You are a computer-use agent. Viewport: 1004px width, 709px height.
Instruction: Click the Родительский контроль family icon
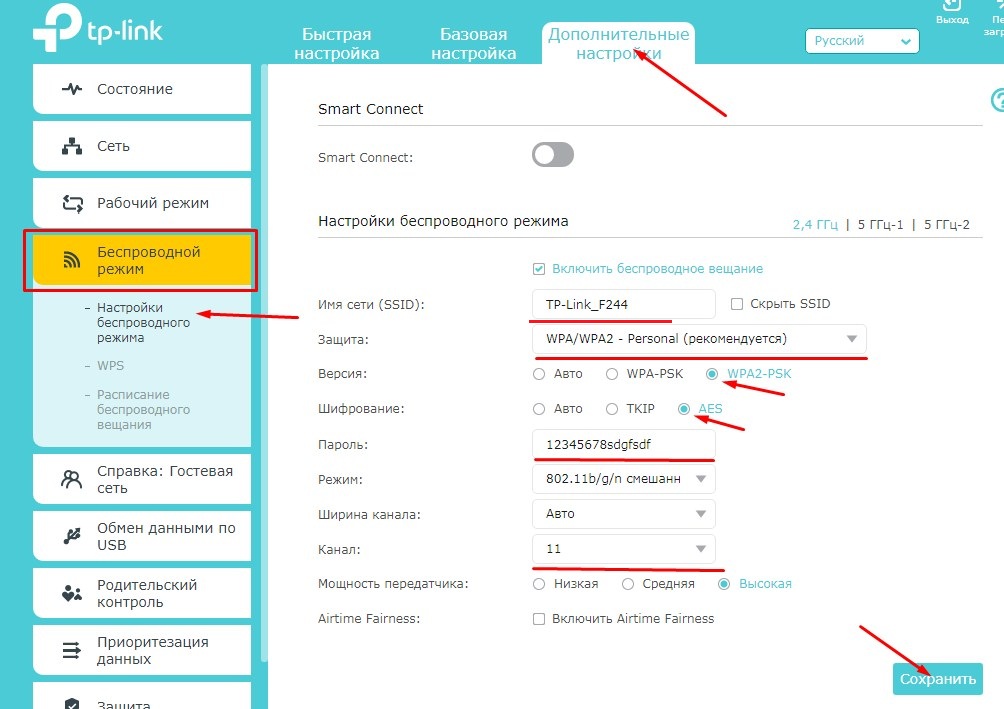pyautogui.click(x=72, y=593)
